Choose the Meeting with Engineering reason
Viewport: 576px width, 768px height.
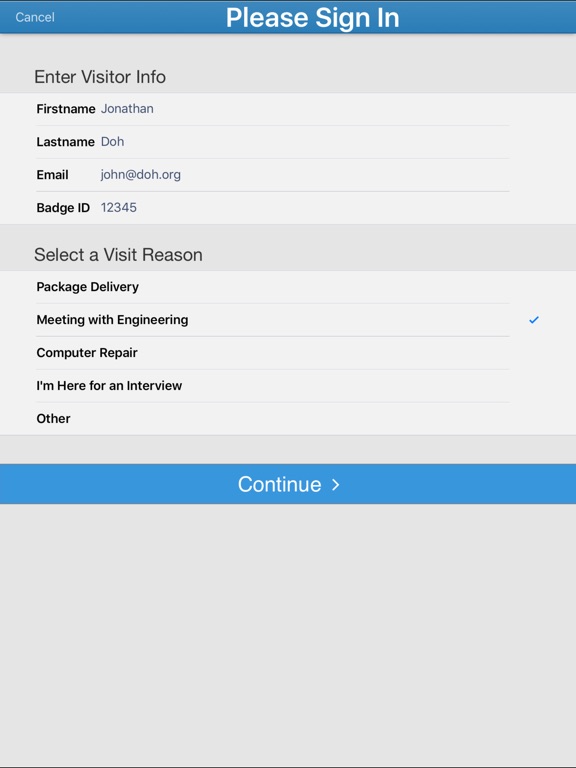[288, 320]
